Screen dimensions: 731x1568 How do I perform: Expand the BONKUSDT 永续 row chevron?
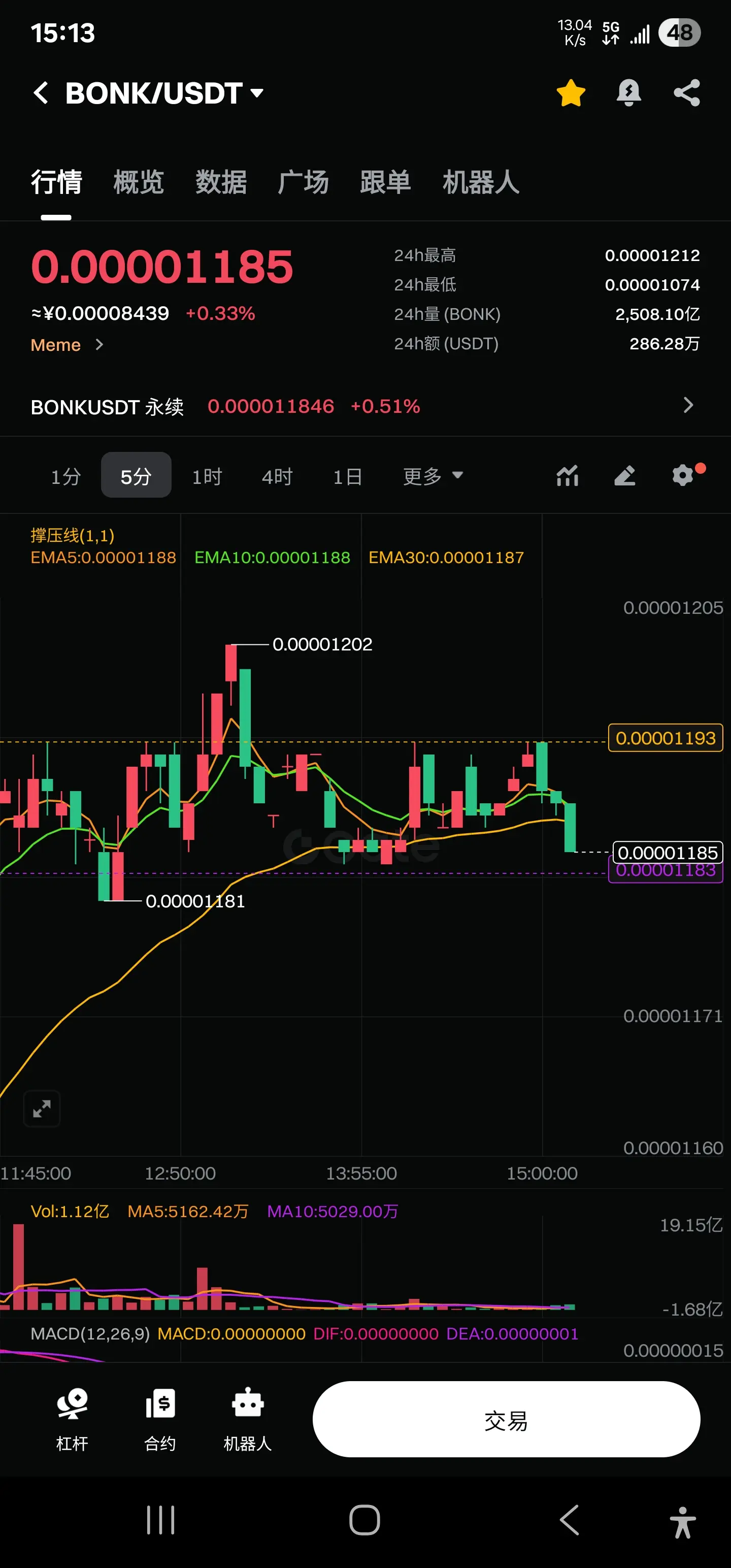click(x=688, y=405)
